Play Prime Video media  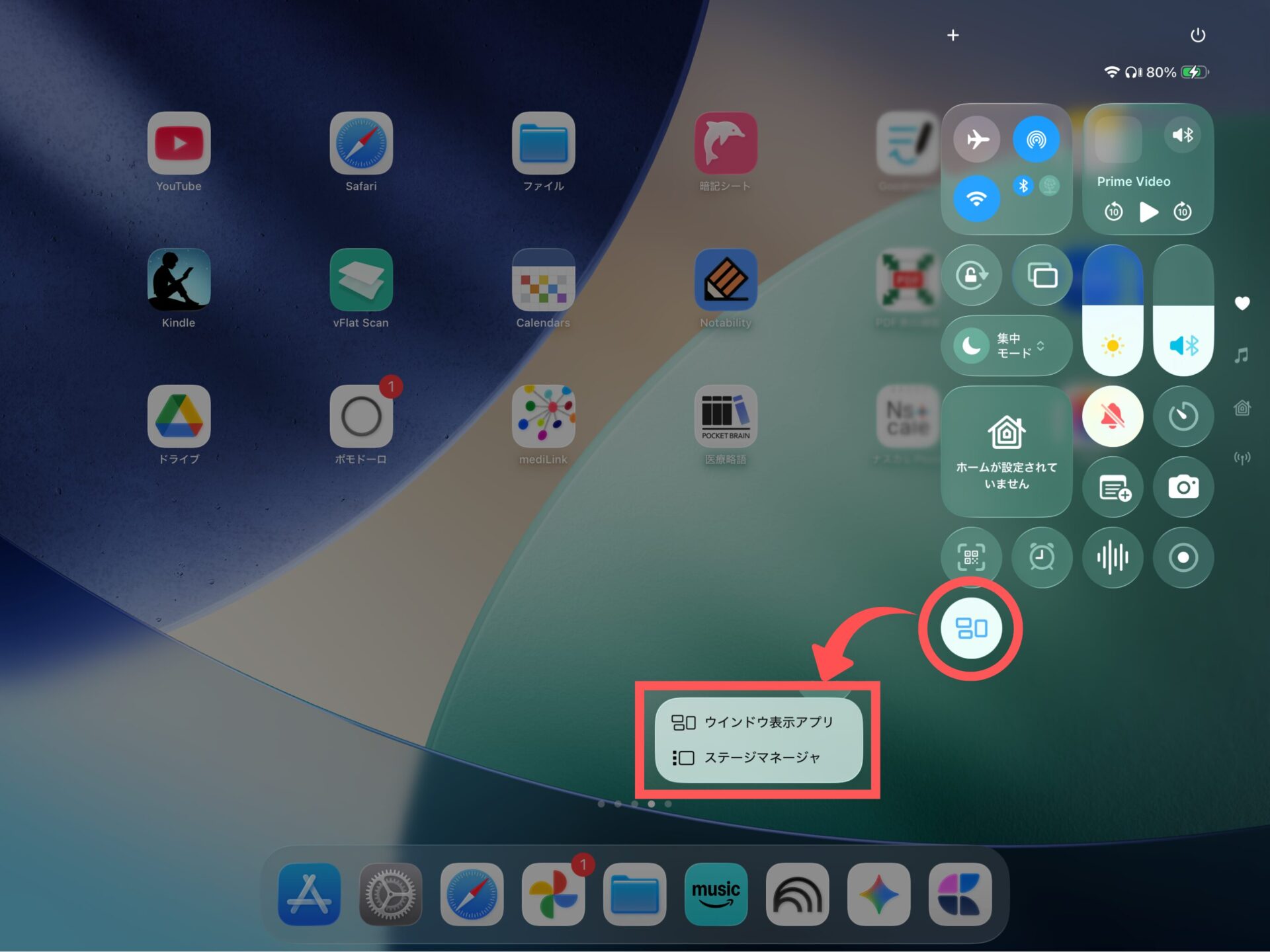tap(1148, 212)
